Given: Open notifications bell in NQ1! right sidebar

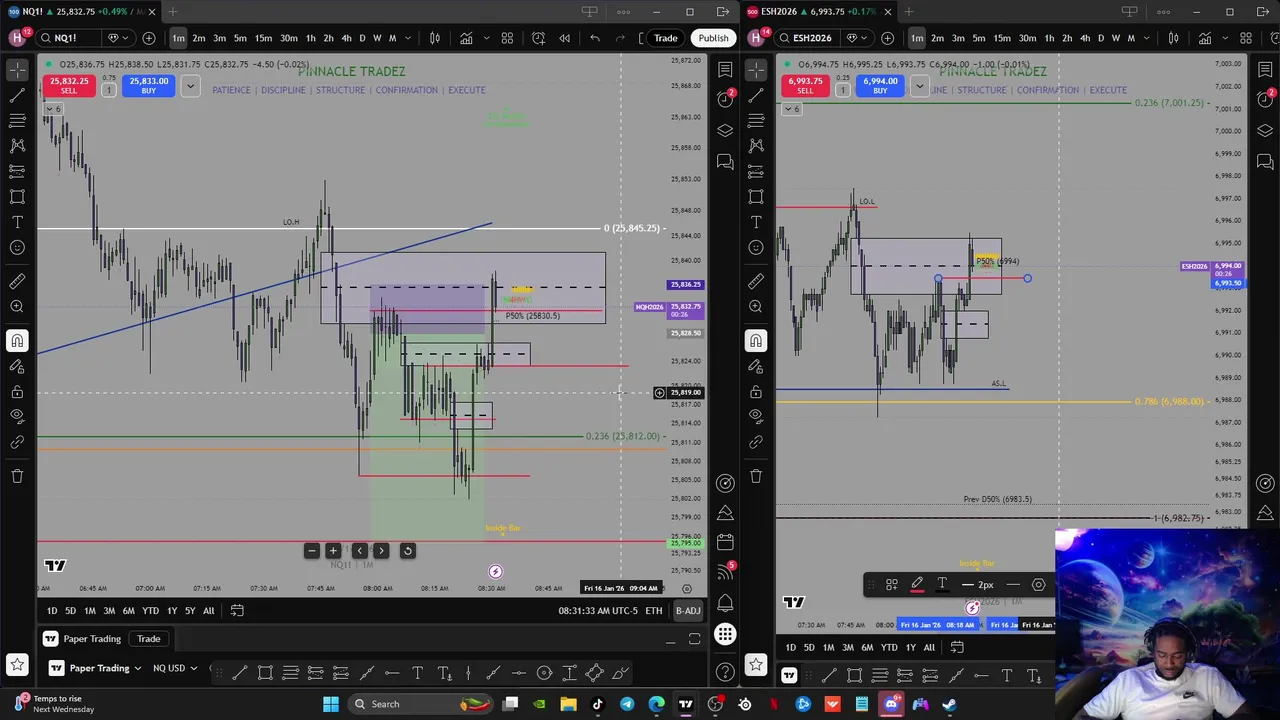Looking at the screenshot, I should coord(725,602).
